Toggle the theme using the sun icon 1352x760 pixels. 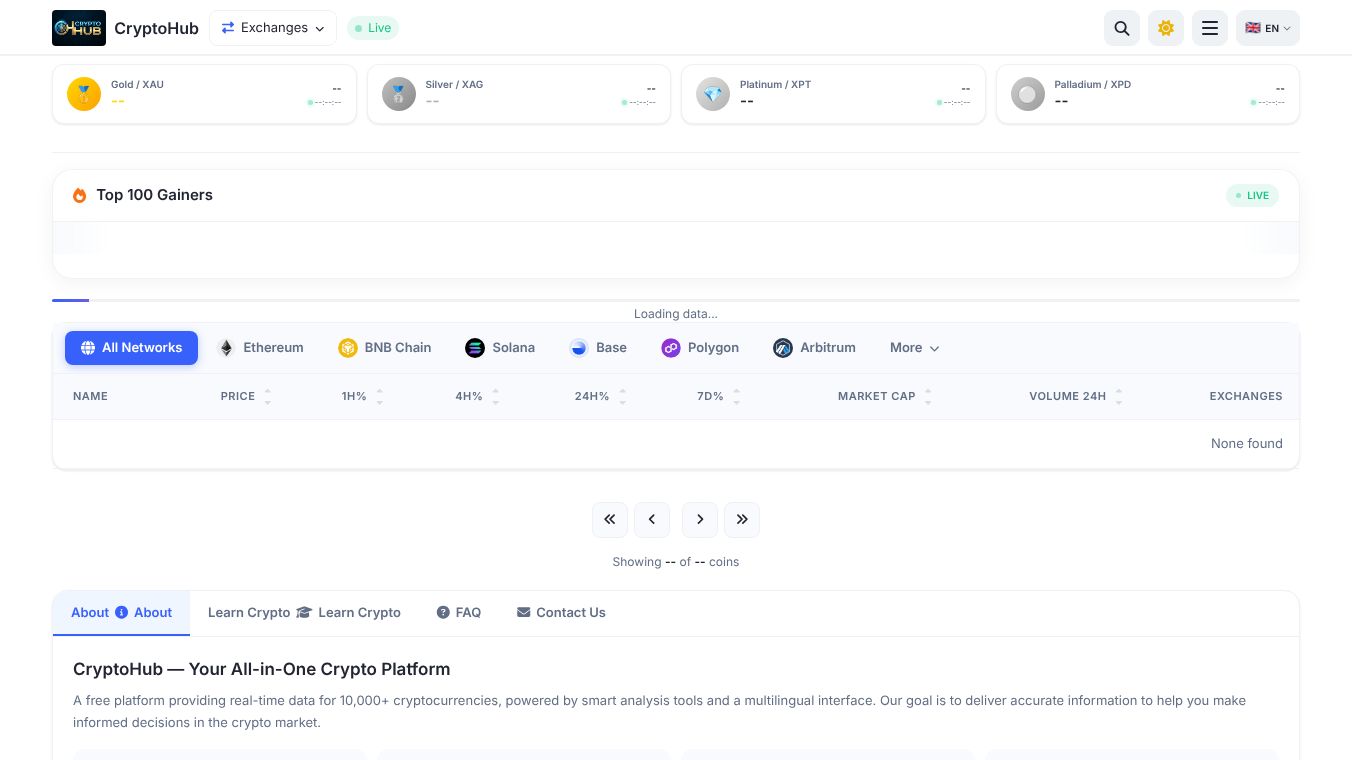pyautogui.click(x=1165, y=28)
